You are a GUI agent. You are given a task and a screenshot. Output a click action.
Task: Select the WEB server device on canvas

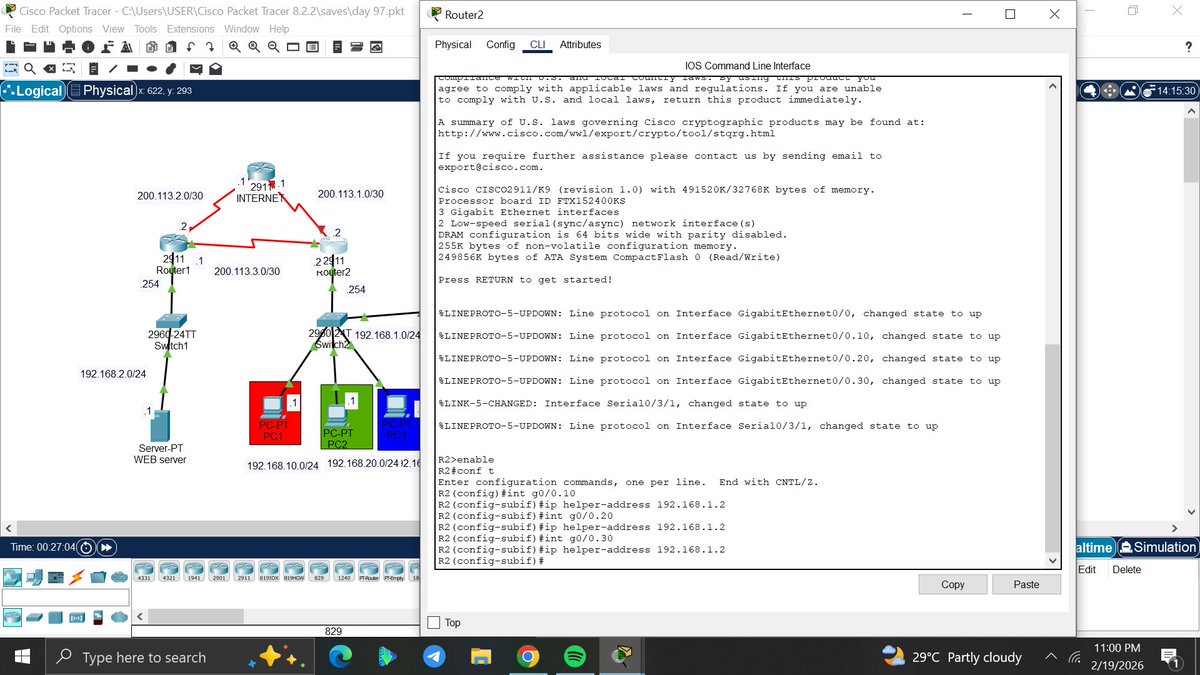[x=159, y=425]
